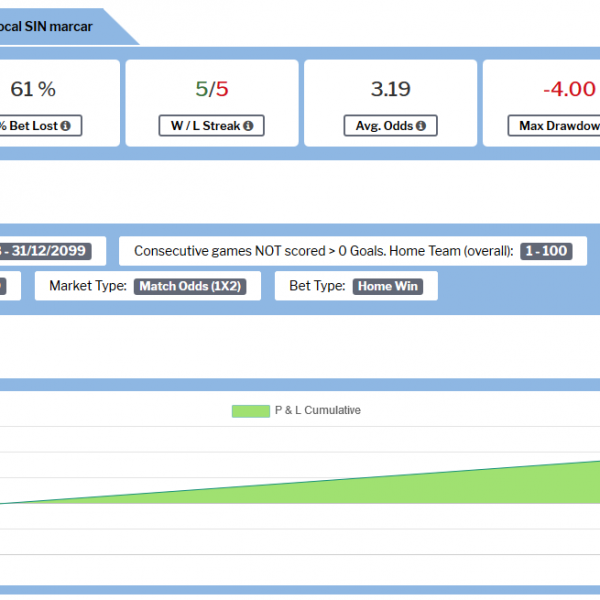
Task: Click info icon beside W / L Streak
Action: tap(248, 126)
